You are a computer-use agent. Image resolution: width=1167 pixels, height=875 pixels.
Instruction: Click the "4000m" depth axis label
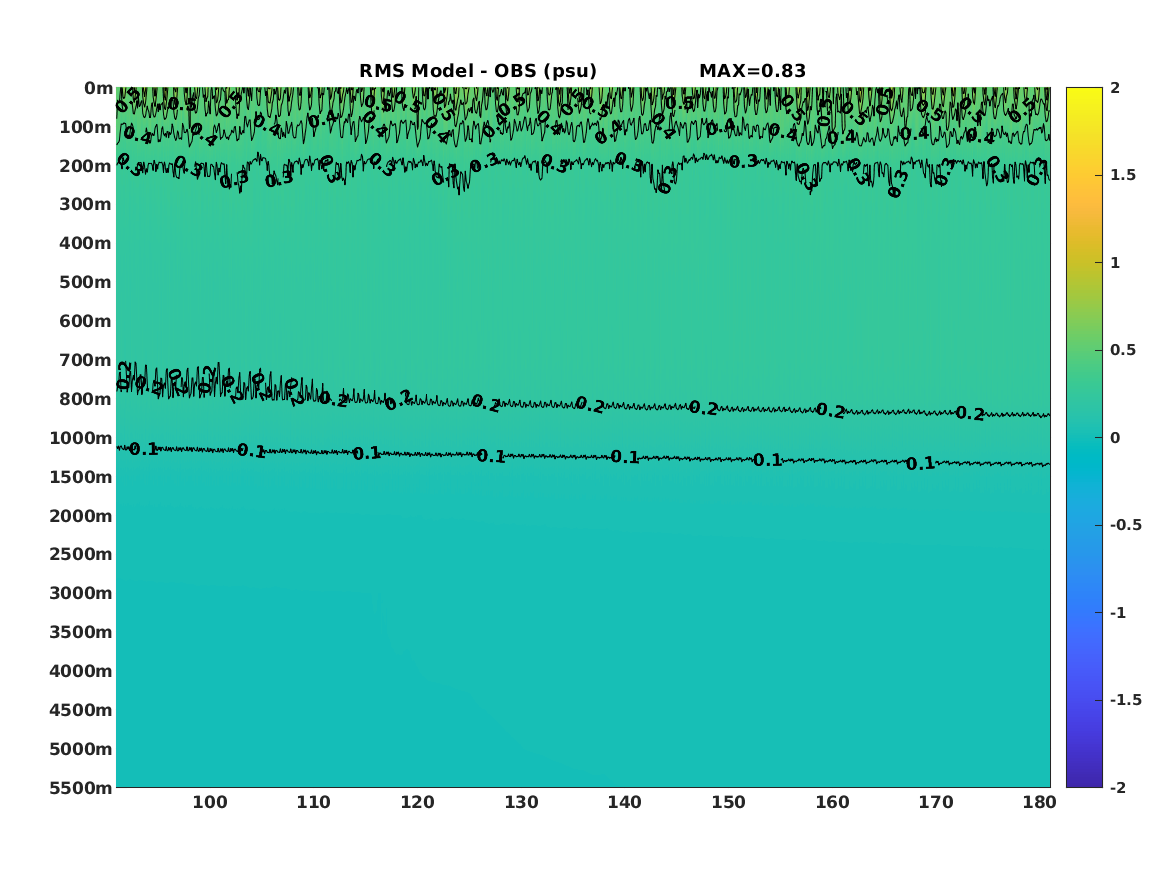pos(81,671)
